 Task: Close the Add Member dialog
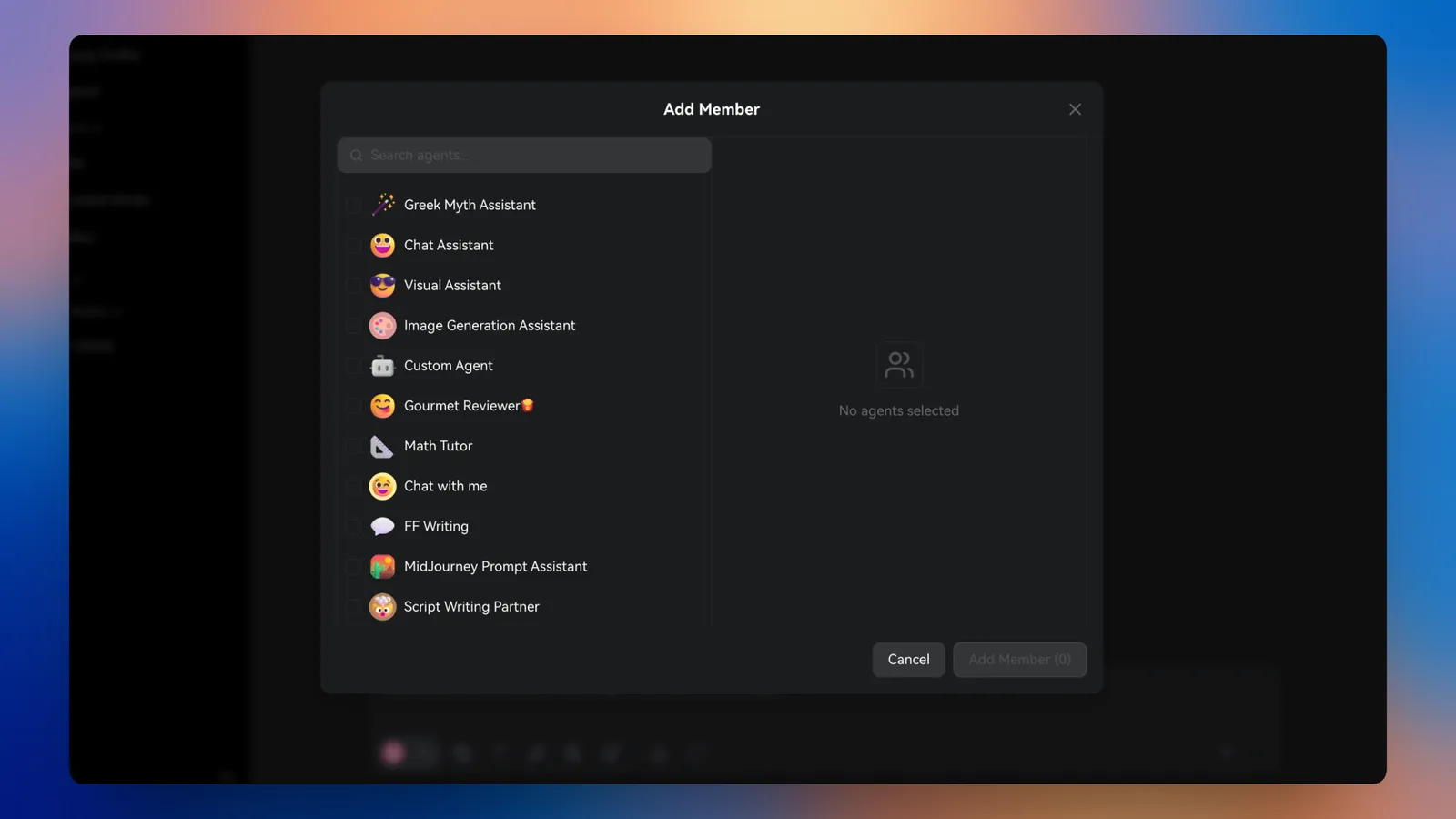pos(1075,109)
